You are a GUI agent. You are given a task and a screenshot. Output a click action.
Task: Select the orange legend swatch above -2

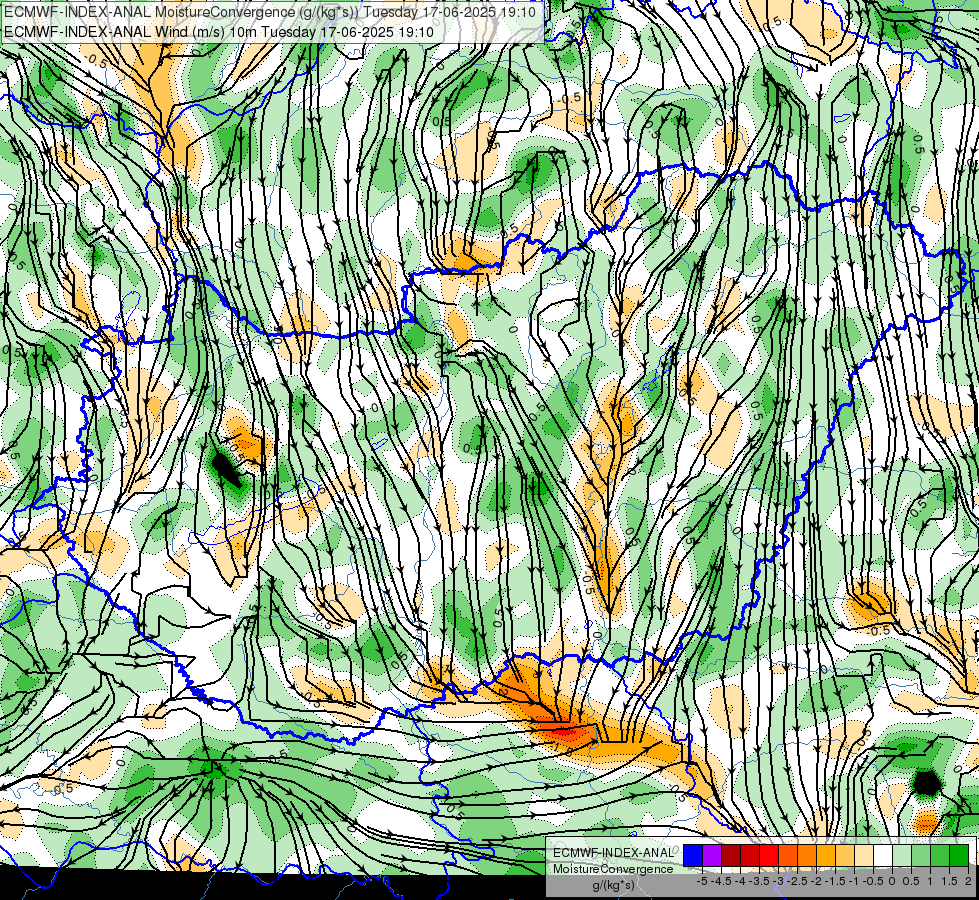(x=807, y=856)
